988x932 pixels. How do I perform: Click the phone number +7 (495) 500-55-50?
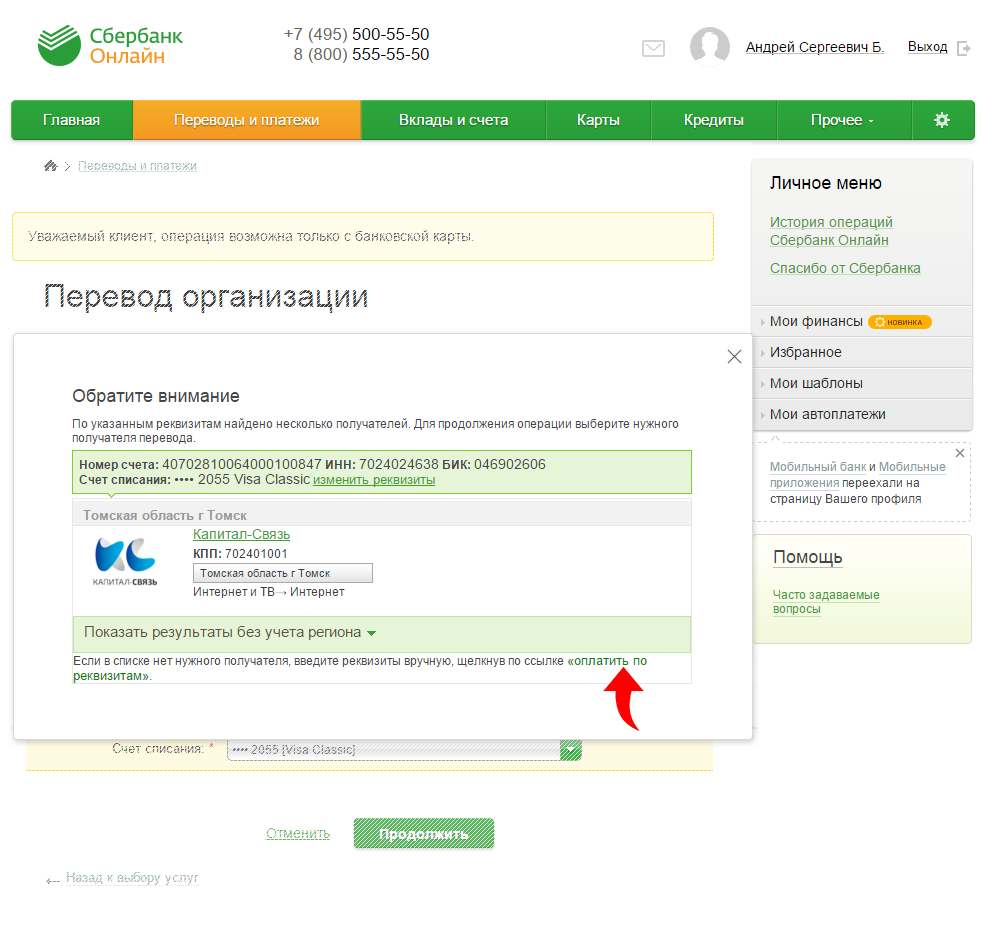(x=357, y=34)
